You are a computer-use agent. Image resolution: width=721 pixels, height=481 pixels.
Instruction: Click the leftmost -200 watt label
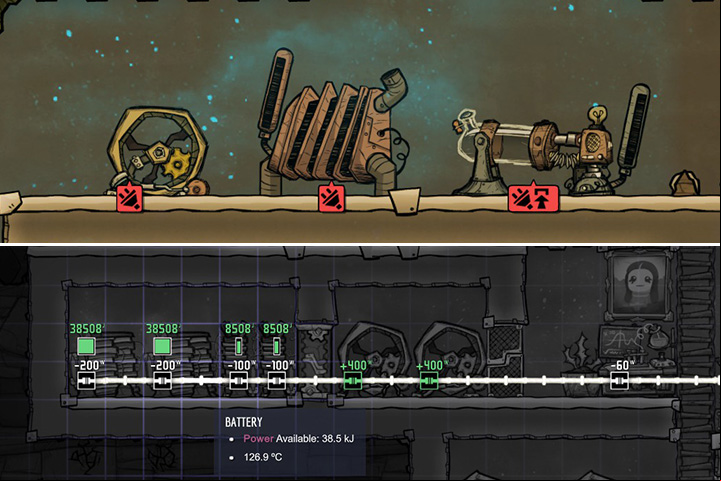pyautogui.click(x=89, y=366)
